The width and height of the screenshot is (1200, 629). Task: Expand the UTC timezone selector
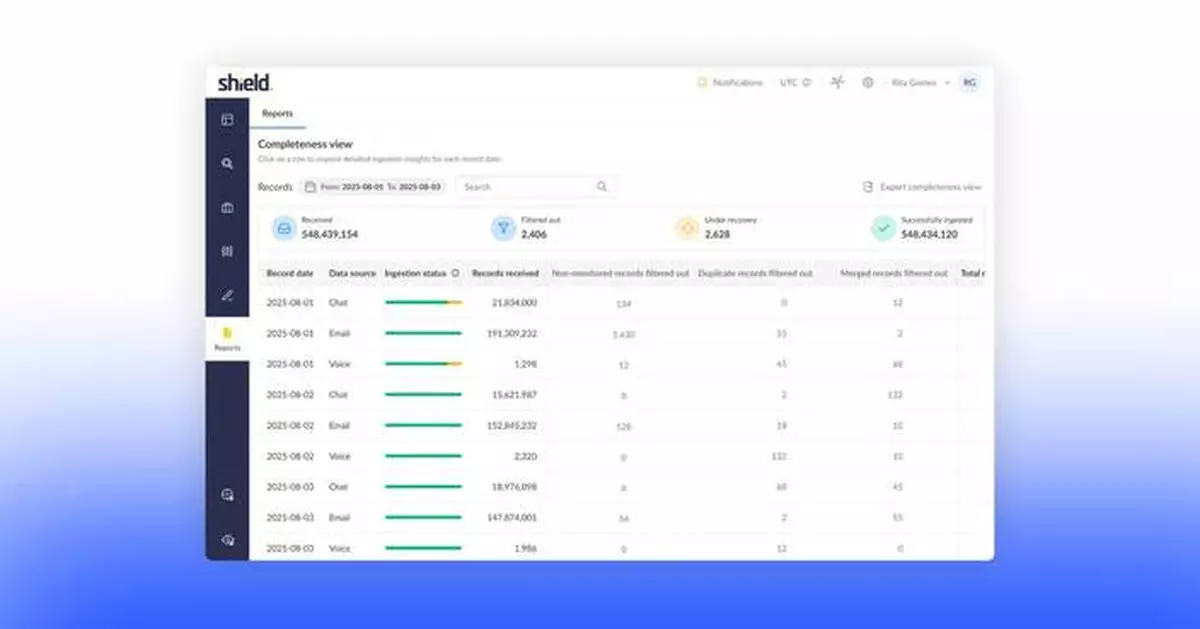click(x=793, y=82)
